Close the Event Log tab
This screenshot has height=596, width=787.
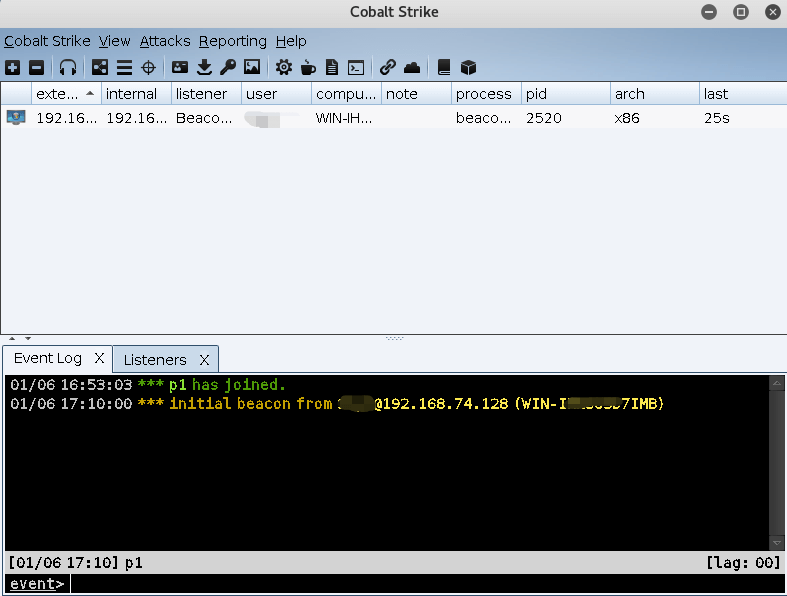pos(99,358)
